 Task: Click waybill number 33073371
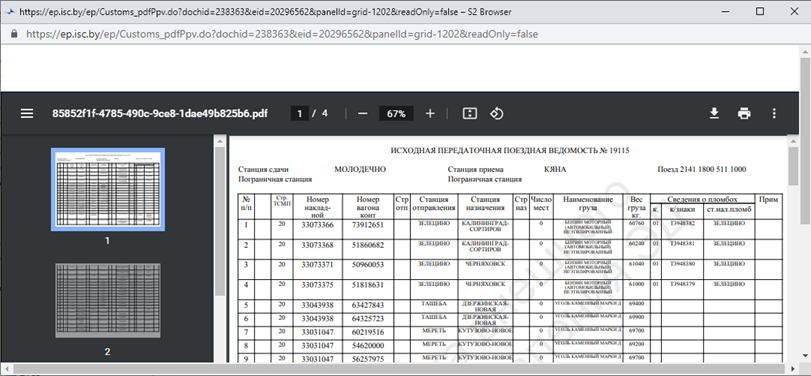click(x=318, y=265)
